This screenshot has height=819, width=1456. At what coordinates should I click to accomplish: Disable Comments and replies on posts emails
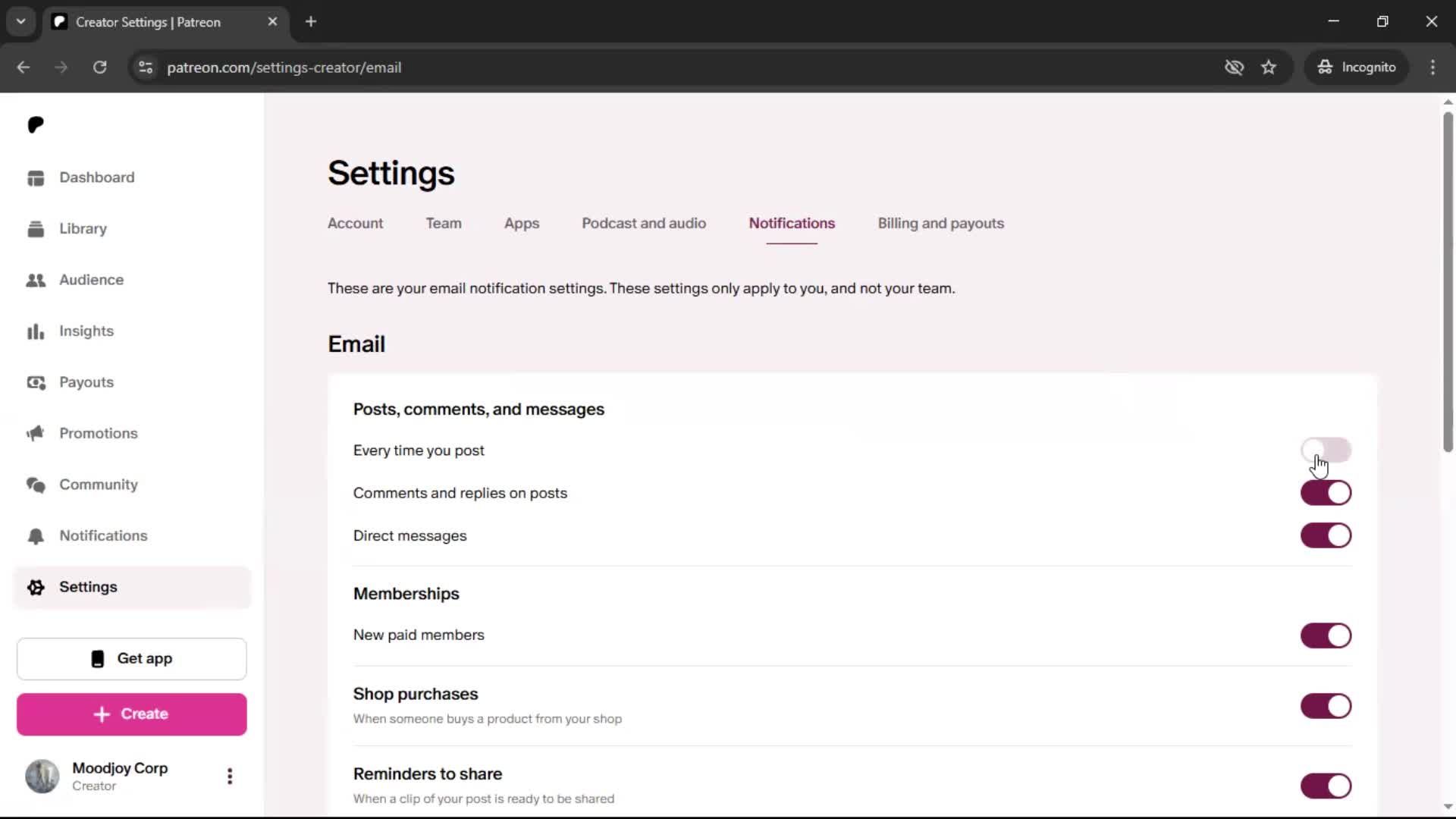pyautogui.click(x=1326, y=493)
